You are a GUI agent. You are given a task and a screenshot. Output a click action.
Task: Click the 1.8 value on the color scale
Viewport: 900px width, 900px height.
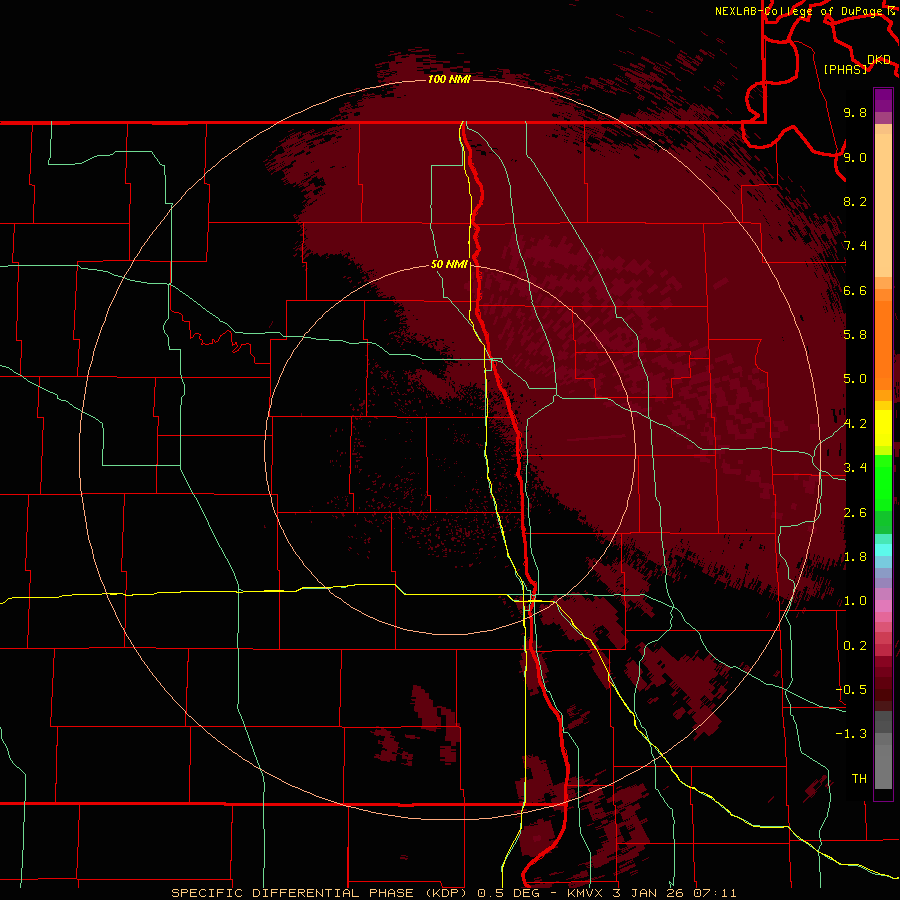click(x=855, y=557)
